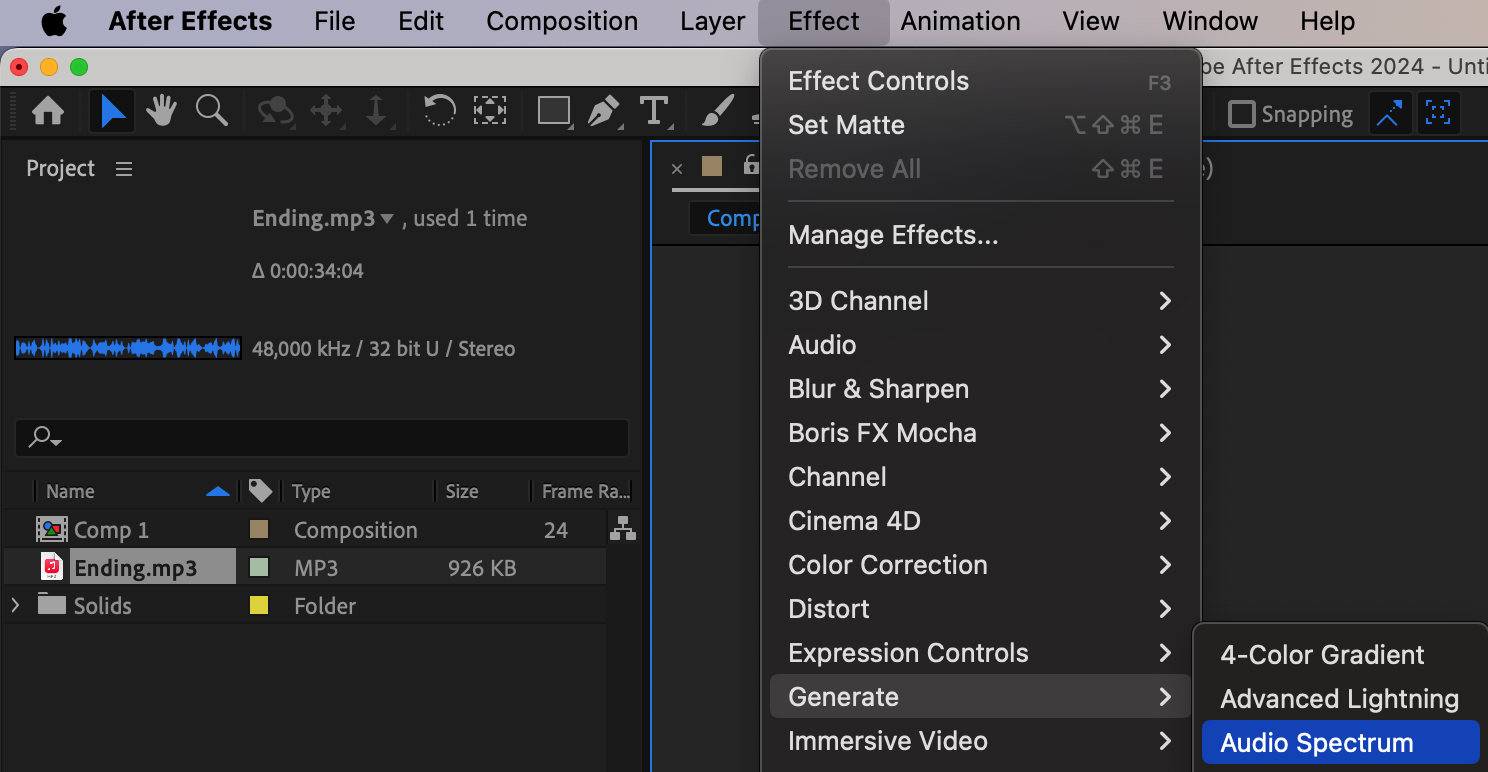This screenshot has width=1488, height=772.
Task: Open the search filter dropdown in Project panel
Action: [x=45, y=438]
